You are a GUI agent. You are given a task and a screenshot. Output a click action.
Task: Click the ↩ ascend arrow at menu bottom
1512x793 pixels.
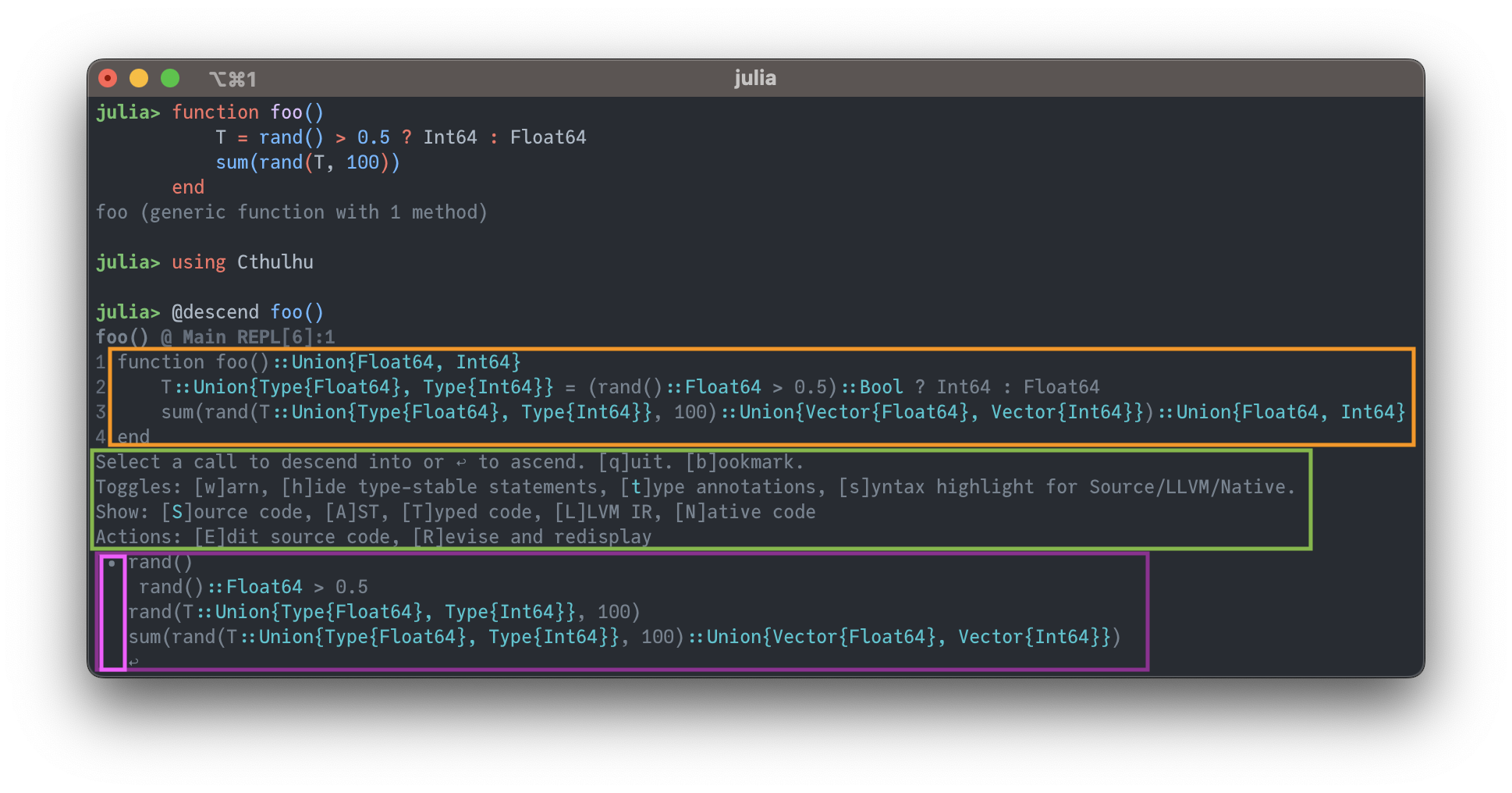(133, 662)
